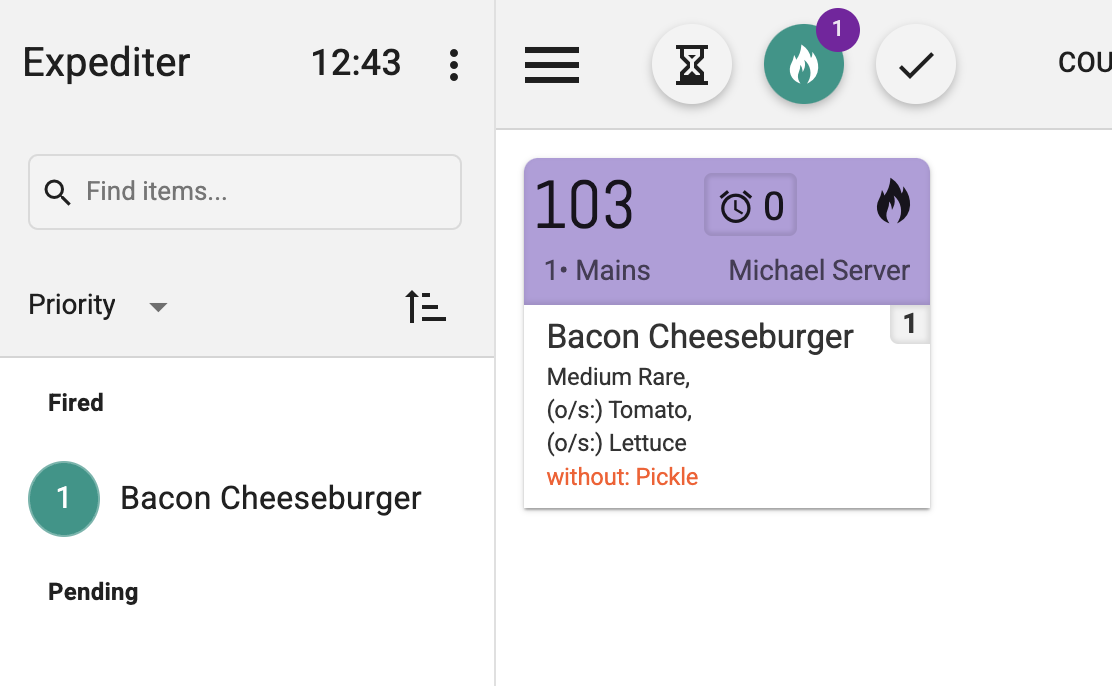1112x686 pixels.
Task: Open the three-dot options menu
Action: (x=454, y=65)
